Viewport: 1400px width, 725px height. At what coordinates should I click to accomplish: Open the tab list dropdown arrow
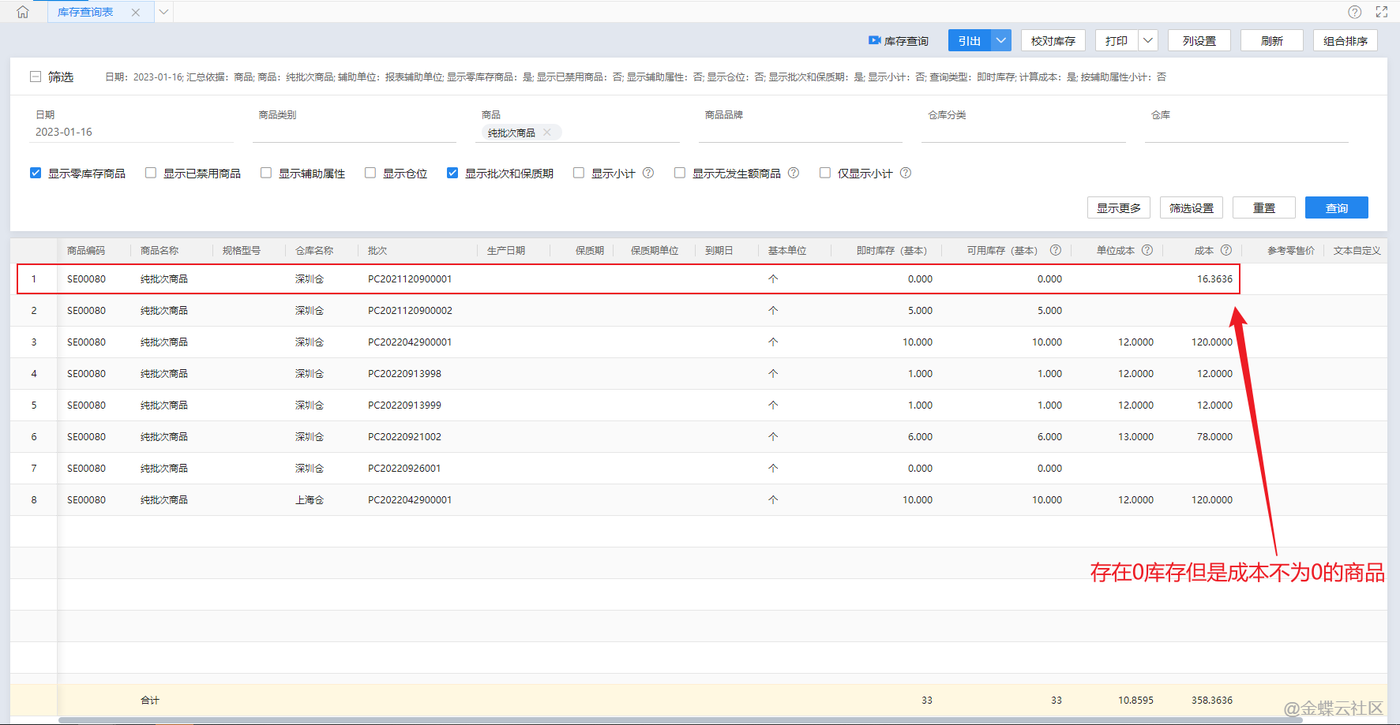(x=164, y=12)
